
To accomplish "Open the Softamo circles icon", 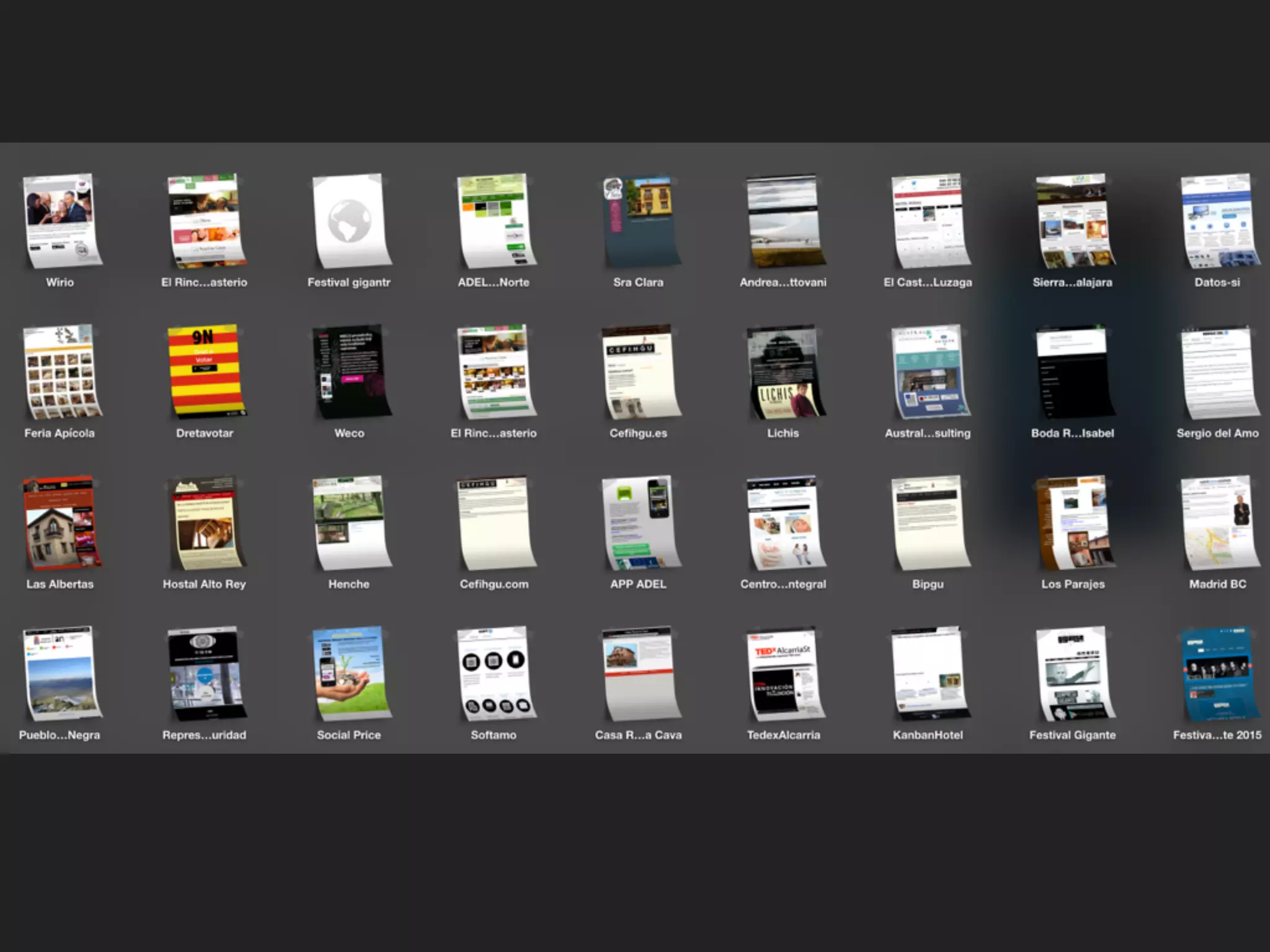I will pos(495,672).
